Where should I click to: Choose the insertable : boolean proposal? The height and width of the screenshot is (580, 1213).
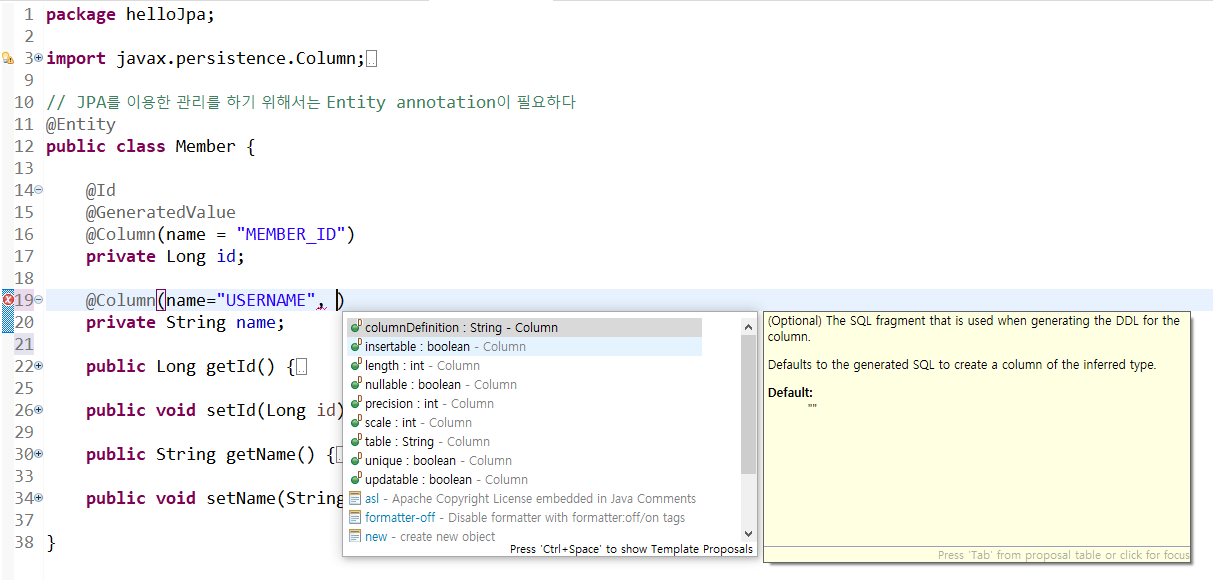coord(525,347)
